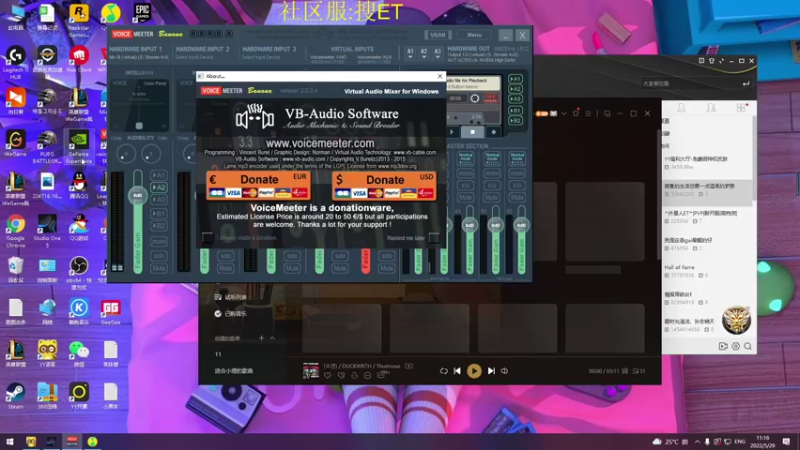Show hidden system tray icons
The height and width of the screenshot is (450, 800).
(697, 441)
